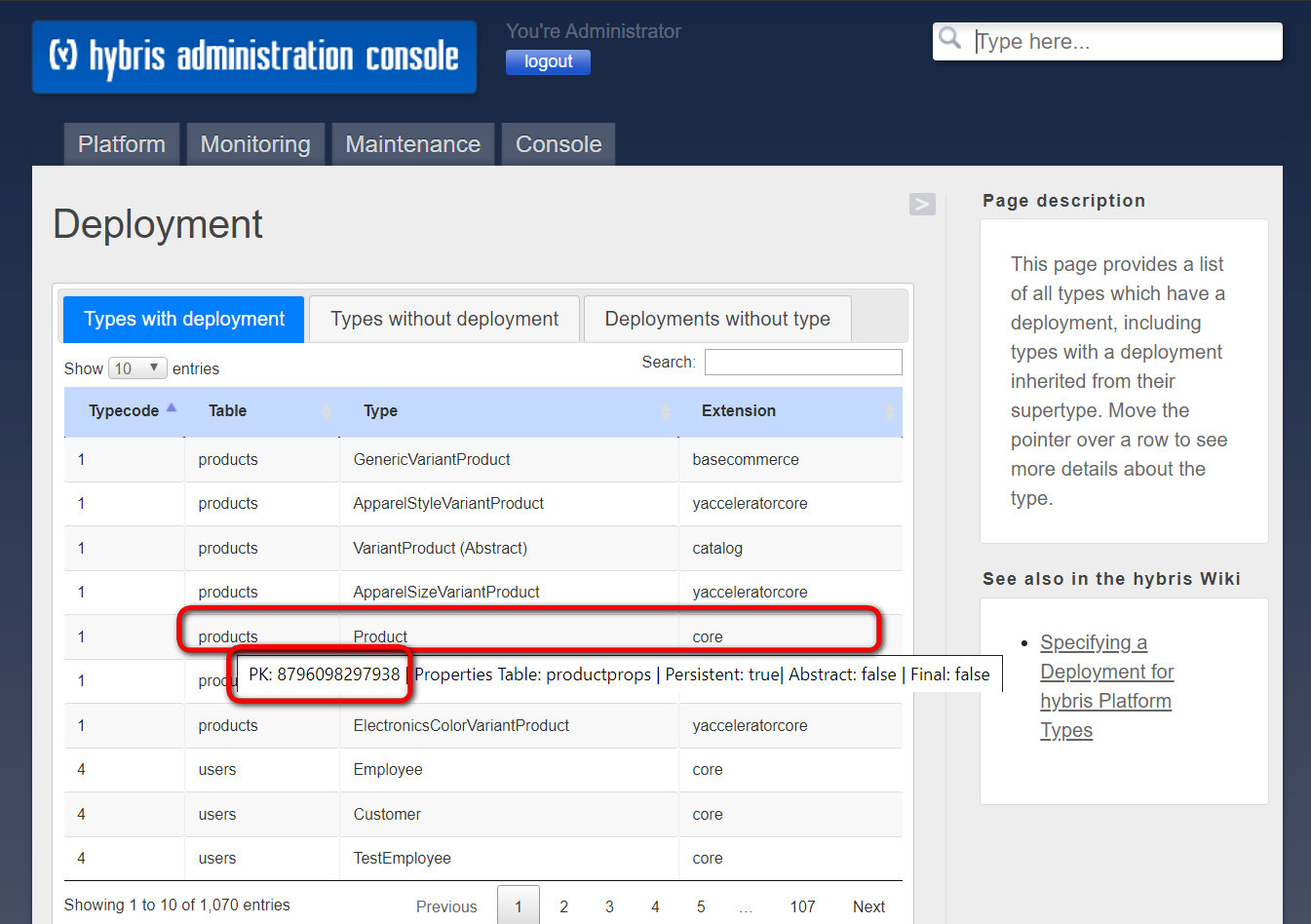Go to page 2
This screenshot has height=924, width=1311.
pyautogui.click(x=563, y=906)
